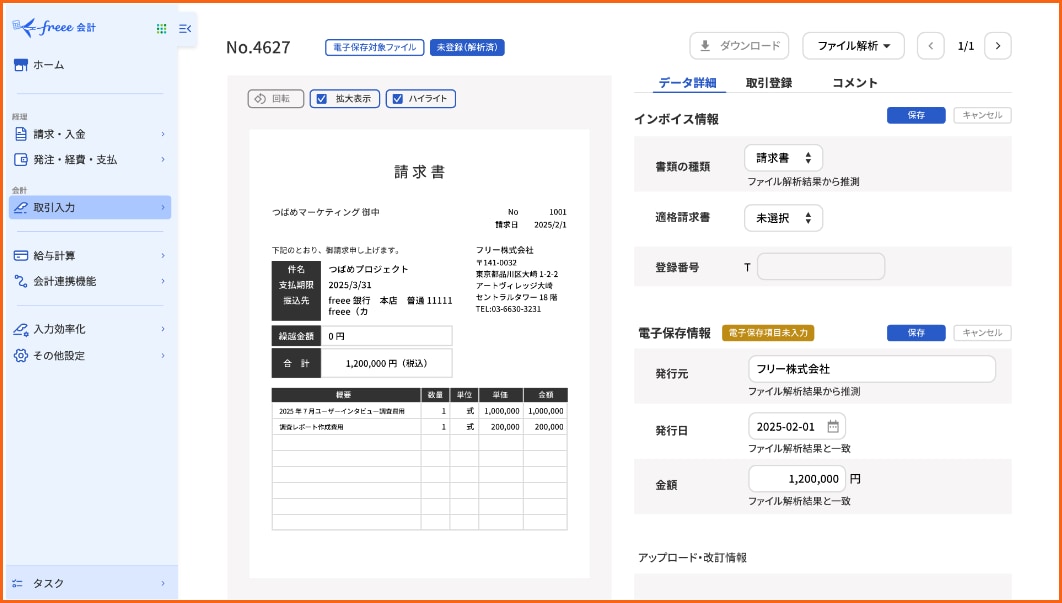Cancel 電子保存情報 edits with キャンセル

tap(981, 333)
